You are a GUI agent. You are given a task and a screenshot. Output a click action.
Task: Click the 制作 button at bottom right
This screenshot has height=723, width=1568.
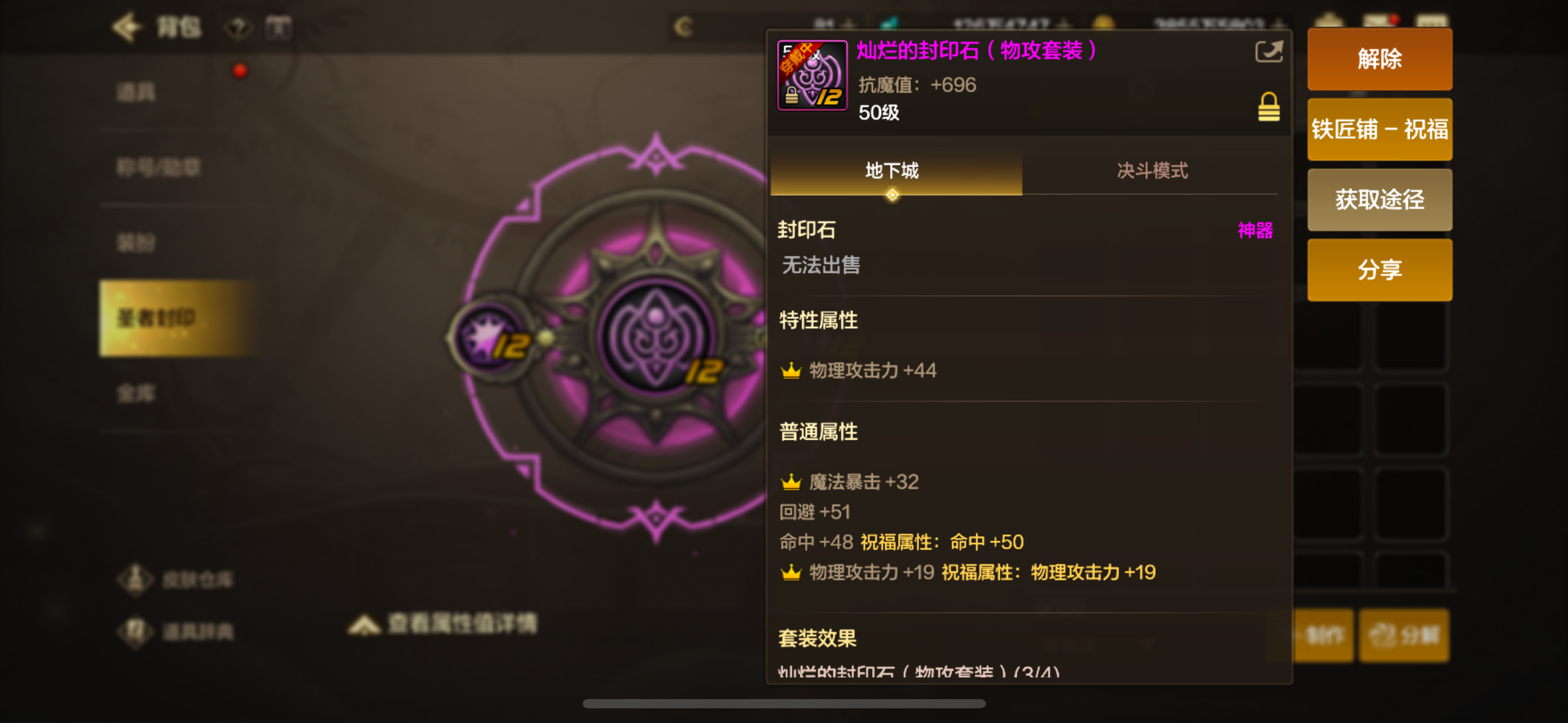tap(1323, 635)
